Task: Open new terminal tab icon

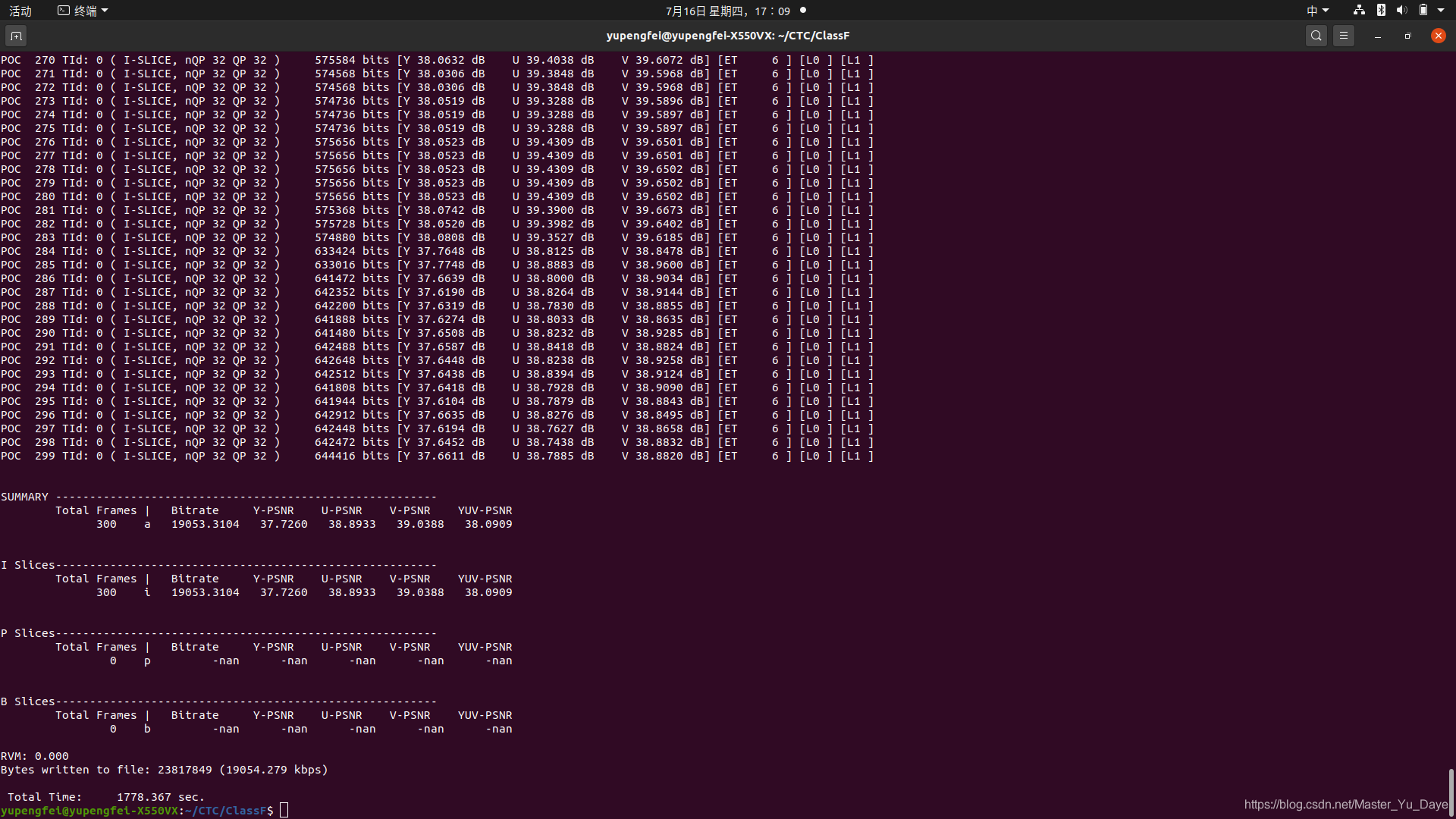Action: pos(16,36)
